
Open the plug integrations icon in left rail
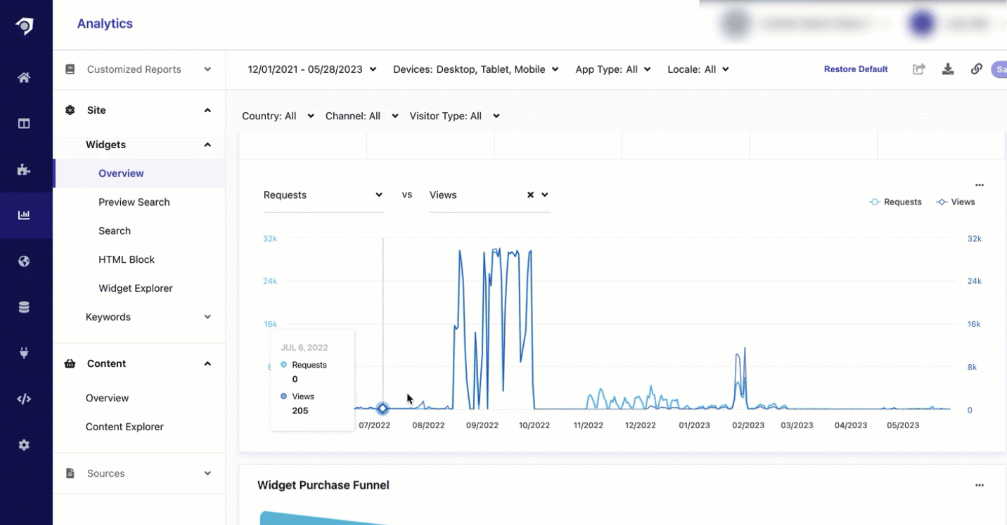click(24, 353)
